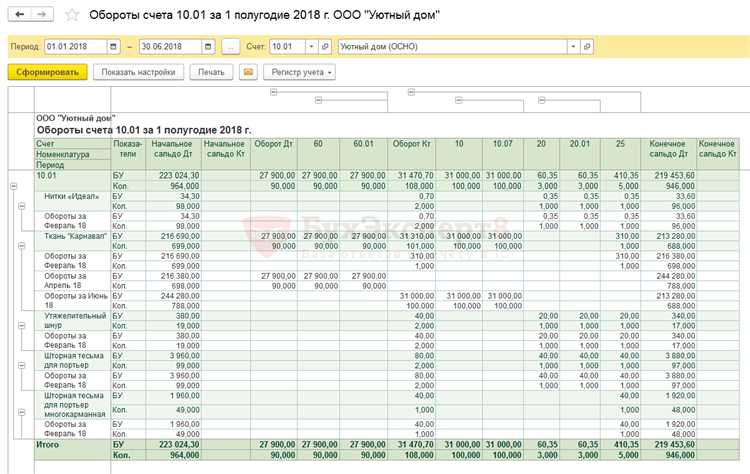Collapse the 60 column group
The width and height of the screenshot is (750, 474).
click(x=319, y=100)
